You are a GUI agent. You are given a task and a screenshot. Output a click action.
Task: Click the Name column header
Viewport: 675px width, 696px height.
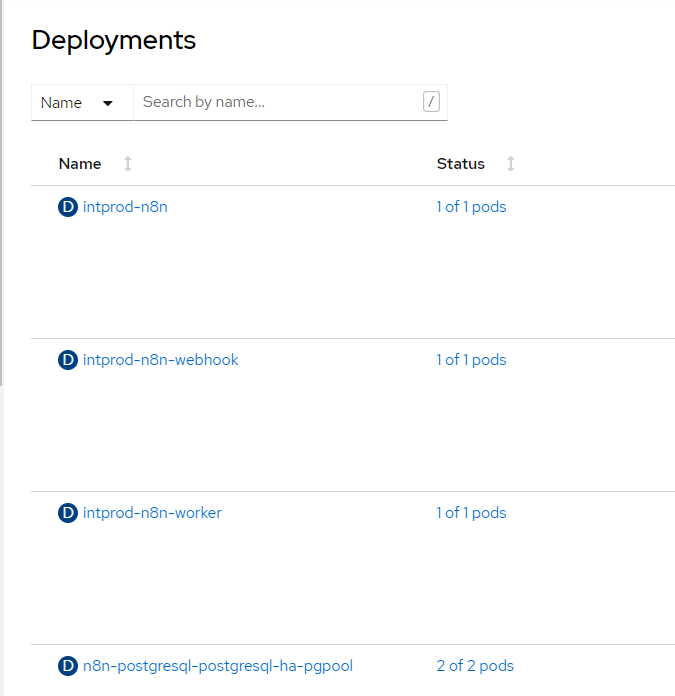80,164
